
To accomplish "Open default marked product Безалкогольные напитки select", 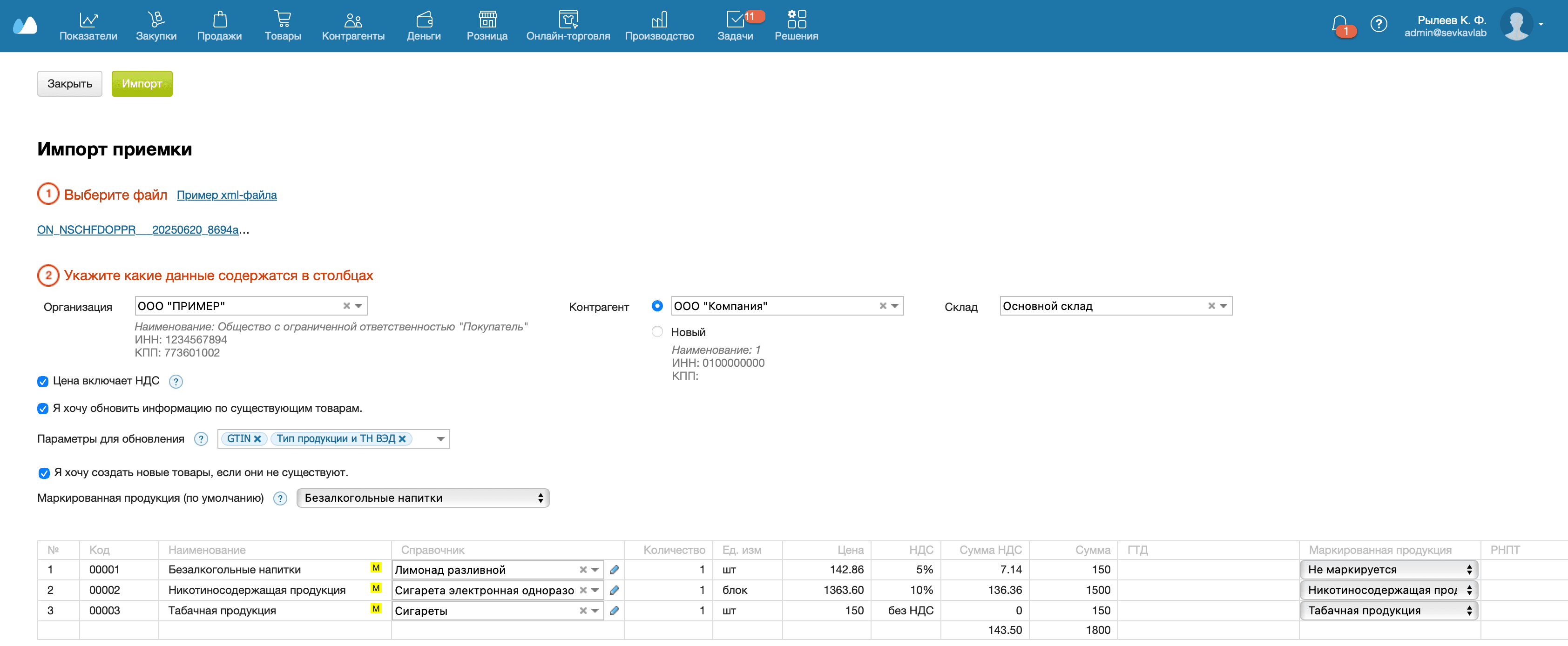I will click(x=422, y=498).
